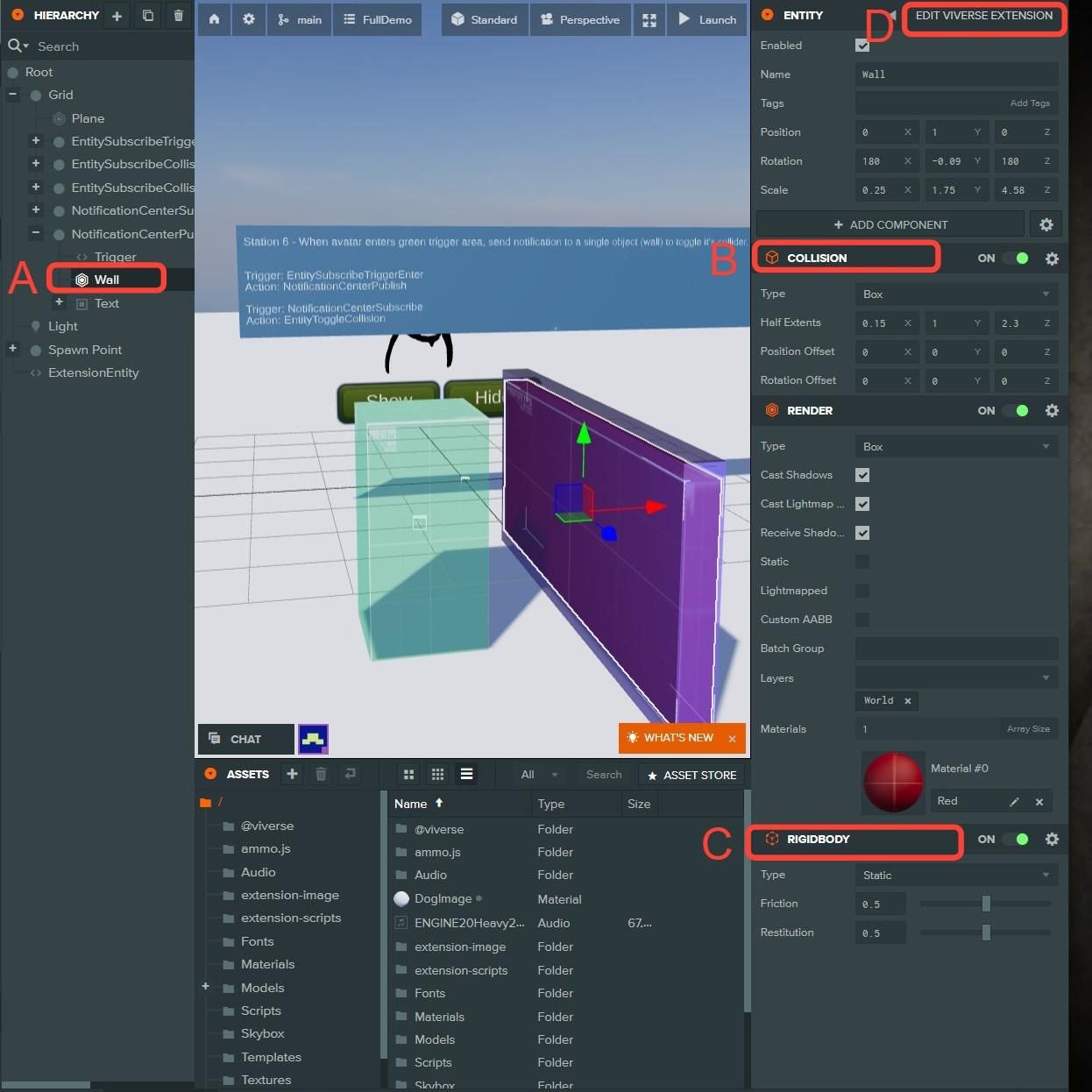Switch assets panel to list view icon
1092x1092 pixels.
467,774
